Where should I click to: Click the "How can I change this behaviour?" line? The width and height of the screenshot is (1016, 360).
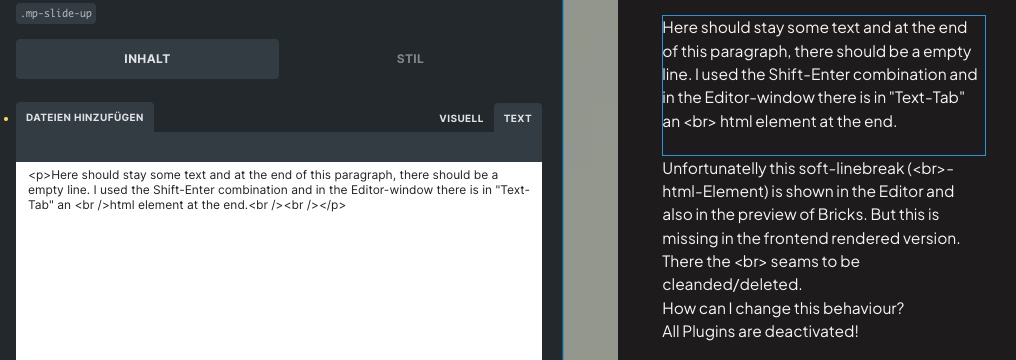click(x=783, y=308)
